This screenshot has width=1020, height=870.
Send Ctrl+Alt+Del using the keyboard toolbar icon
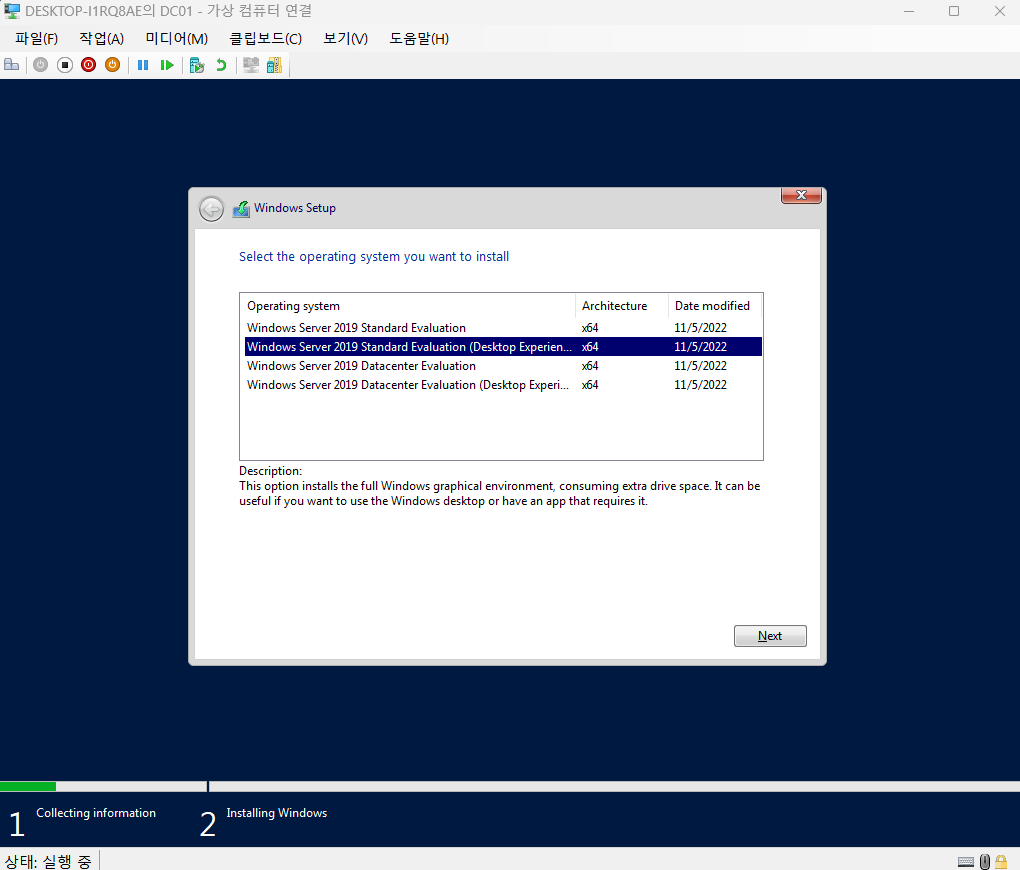[12, 64]
